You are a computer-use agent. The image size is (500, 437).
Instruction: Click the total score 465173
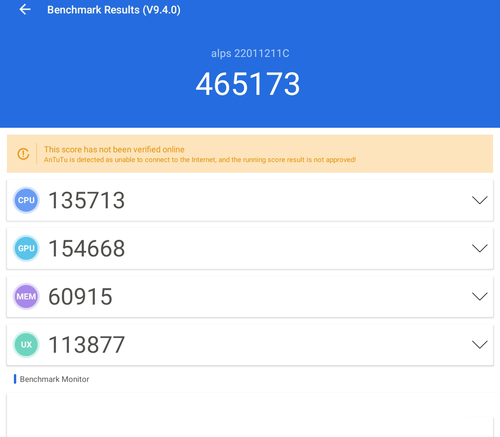click(248, 84)
